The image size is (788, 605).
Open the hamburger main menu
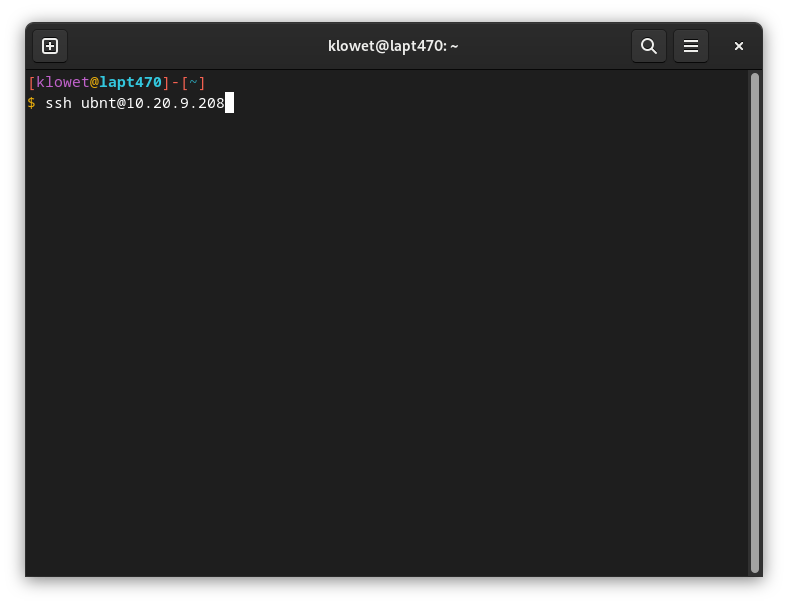690,46
